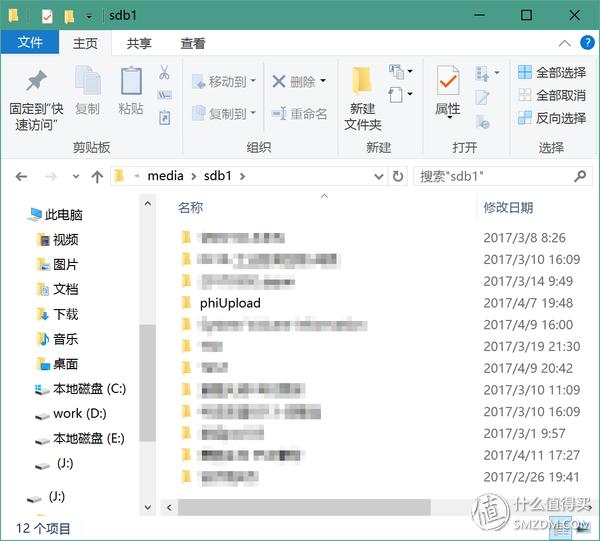Click the navigation pane scroll down arrow
This screenshot has width=600, height=541.
148,507
